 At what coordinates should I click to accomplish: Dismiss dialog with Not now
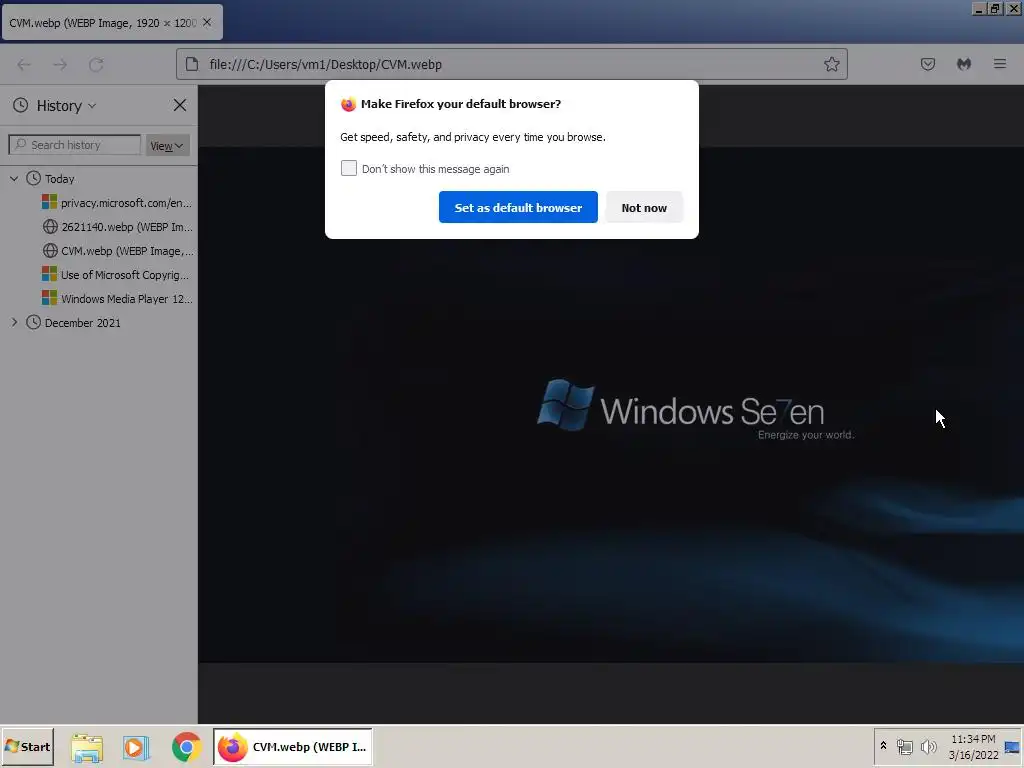[644, 207]
